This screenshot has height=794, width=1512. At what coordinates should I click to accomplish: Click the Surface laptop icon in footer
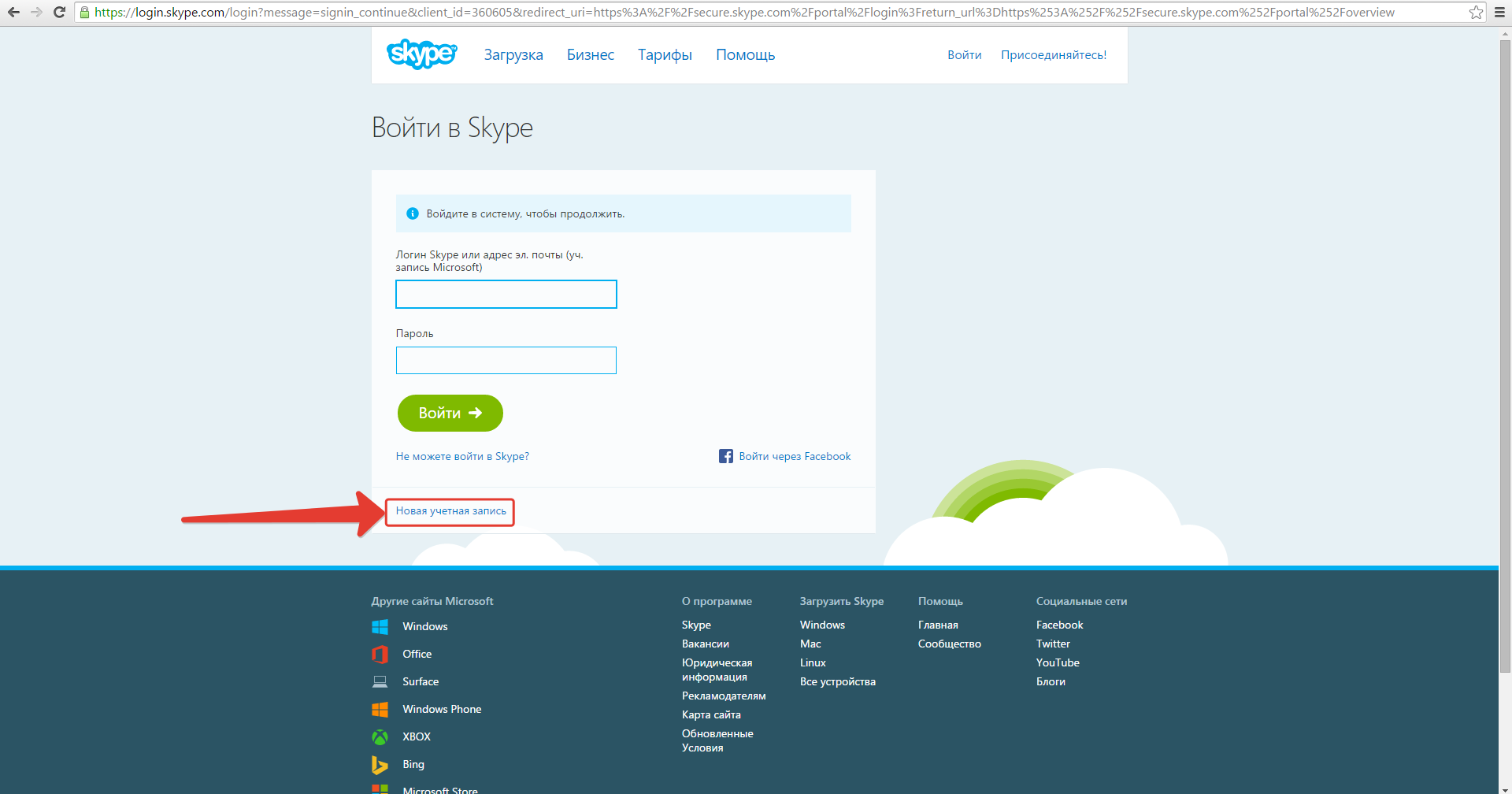[x=380, y=681]
